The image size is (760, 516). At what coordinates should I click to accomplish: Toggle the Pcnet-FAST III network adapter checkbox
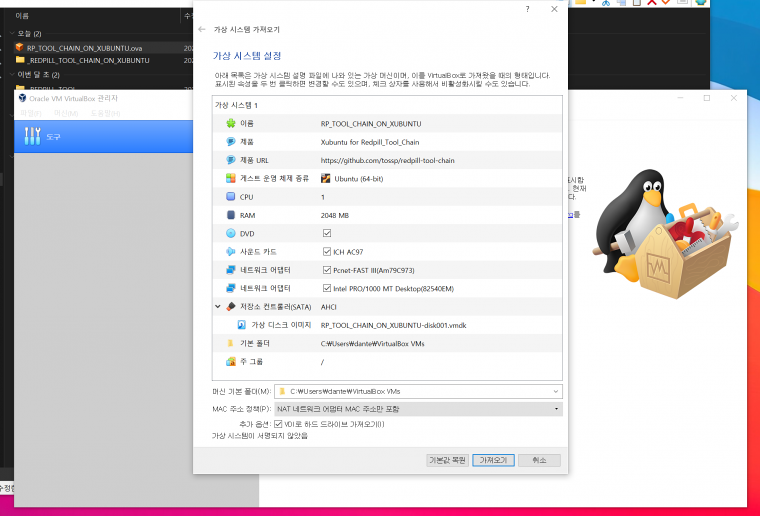[327, 270]
